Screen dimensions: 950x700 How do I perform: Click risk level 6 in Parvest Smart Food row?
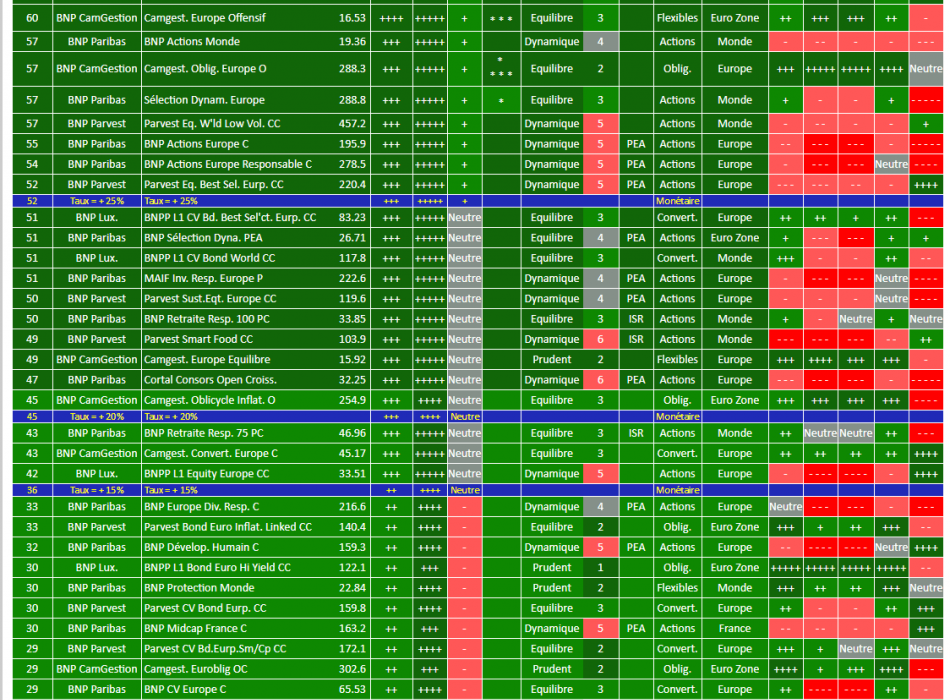click(x=600, y=339)
